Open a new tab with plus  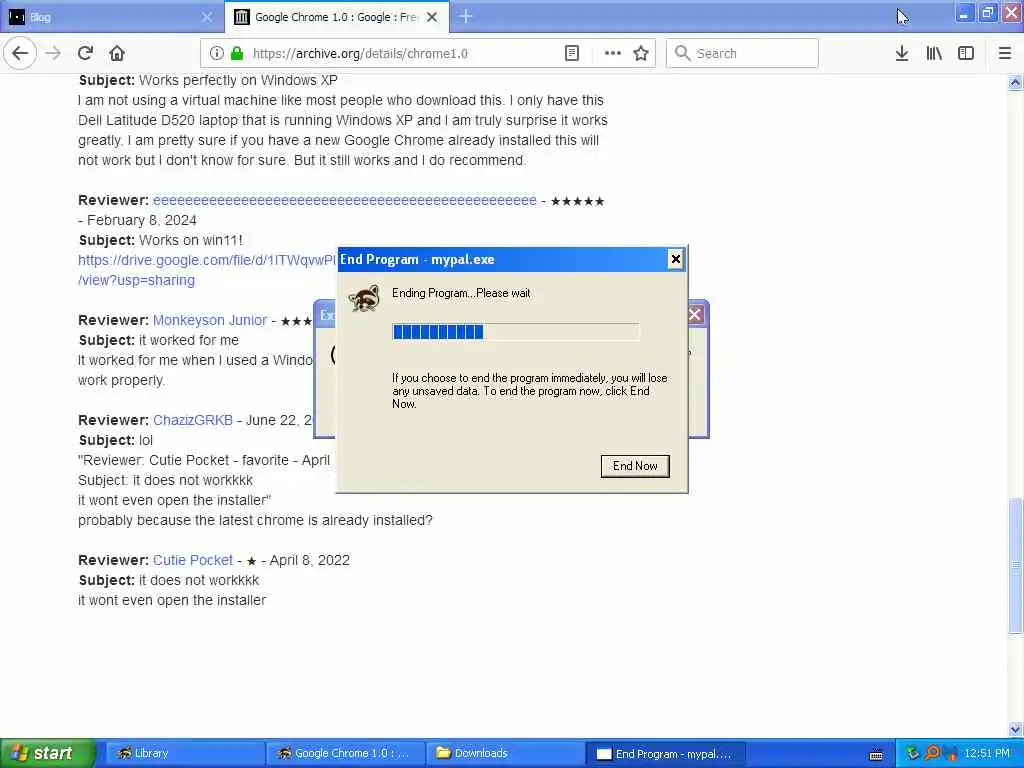(x=466, y=16)
